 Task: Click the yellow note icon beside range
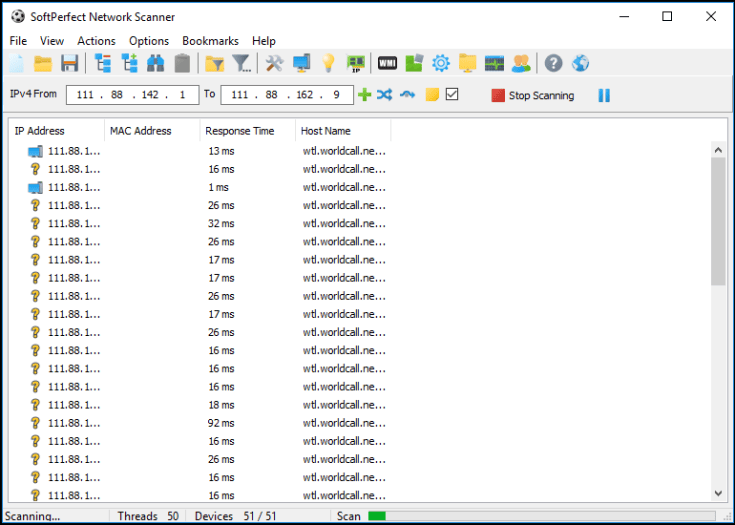432,95
